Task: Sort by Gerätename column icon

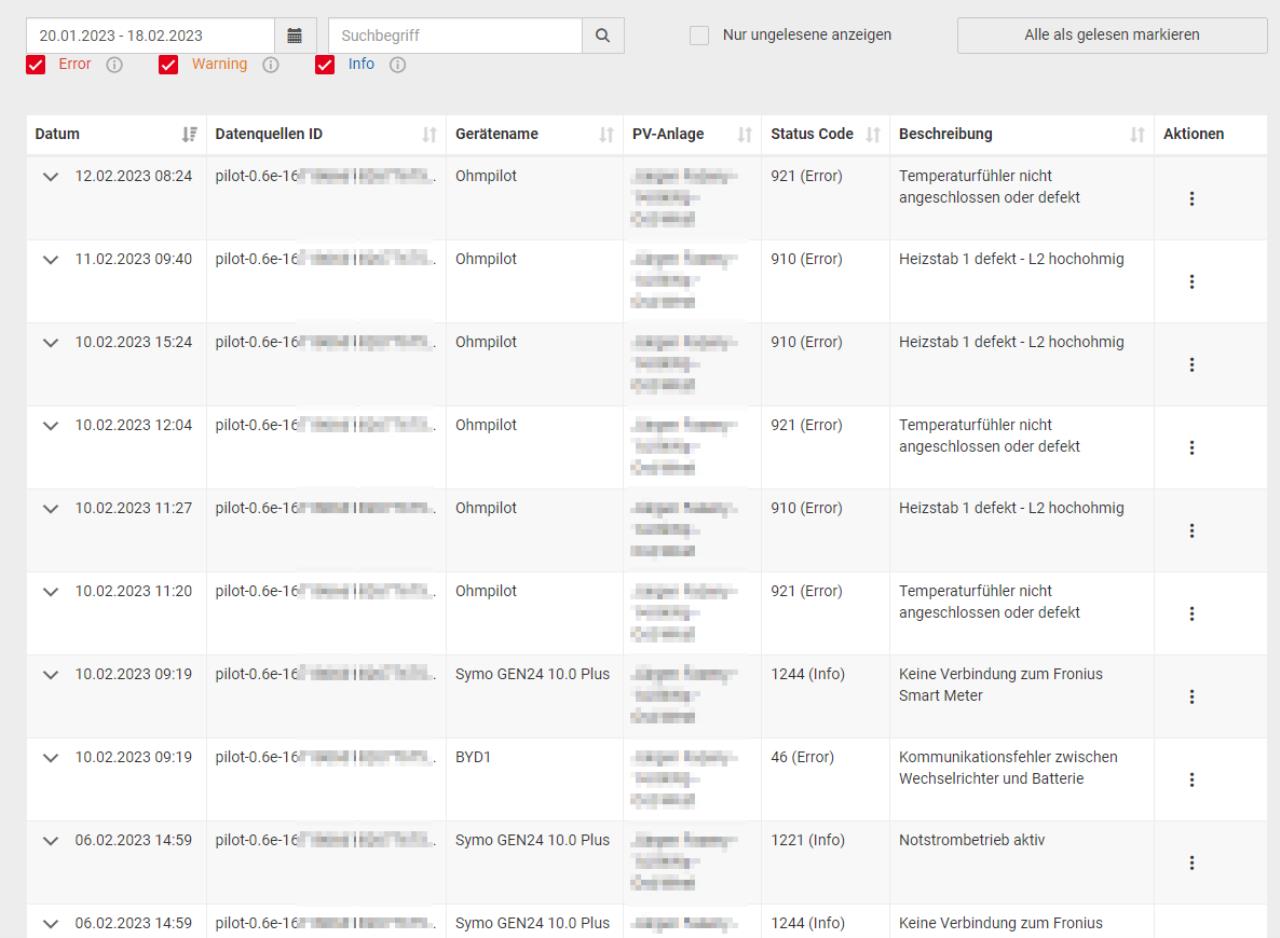Action: coord(607,134)
